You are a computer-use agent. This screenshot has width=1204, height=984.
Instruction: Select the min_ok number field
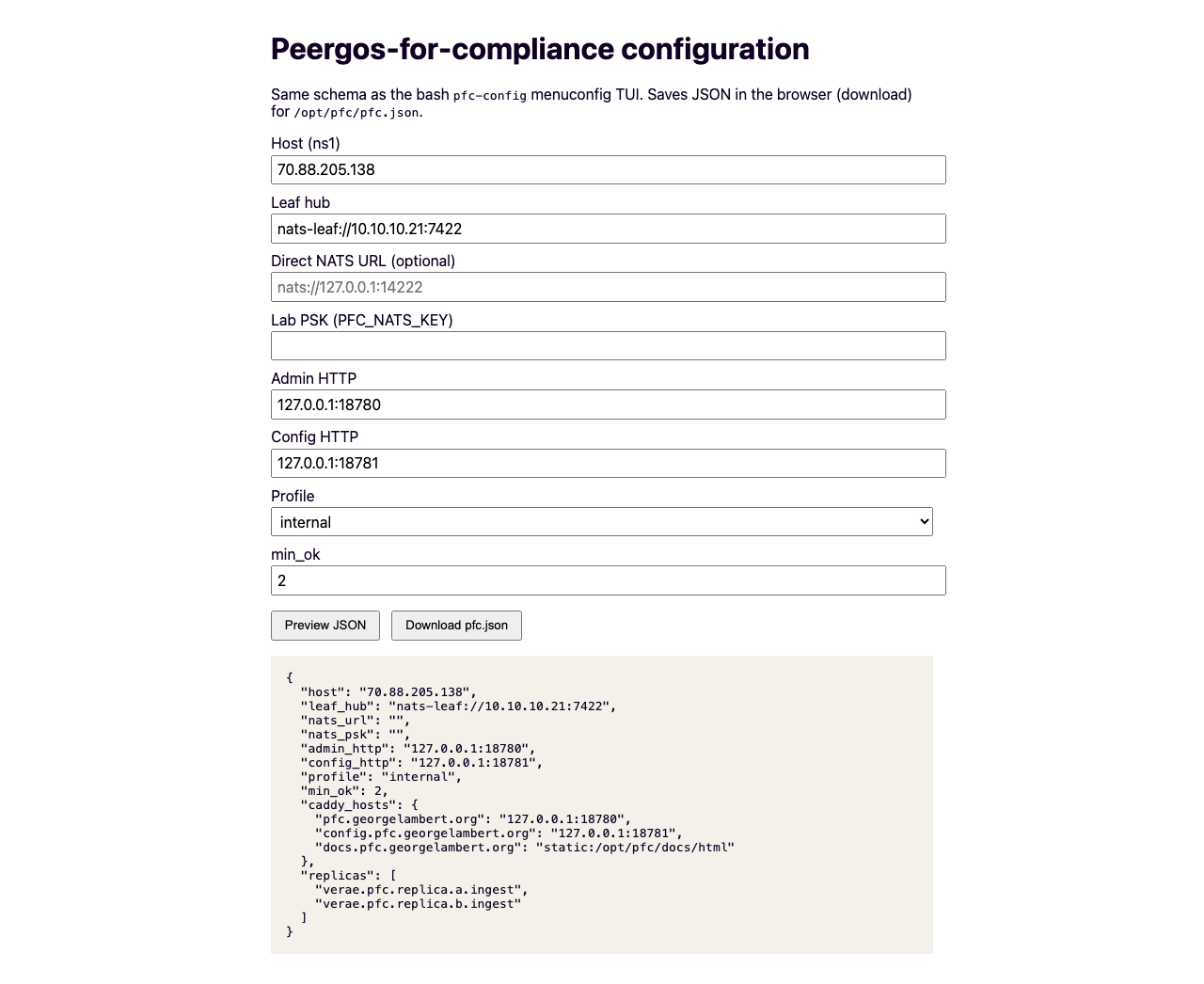coord(609,580)
